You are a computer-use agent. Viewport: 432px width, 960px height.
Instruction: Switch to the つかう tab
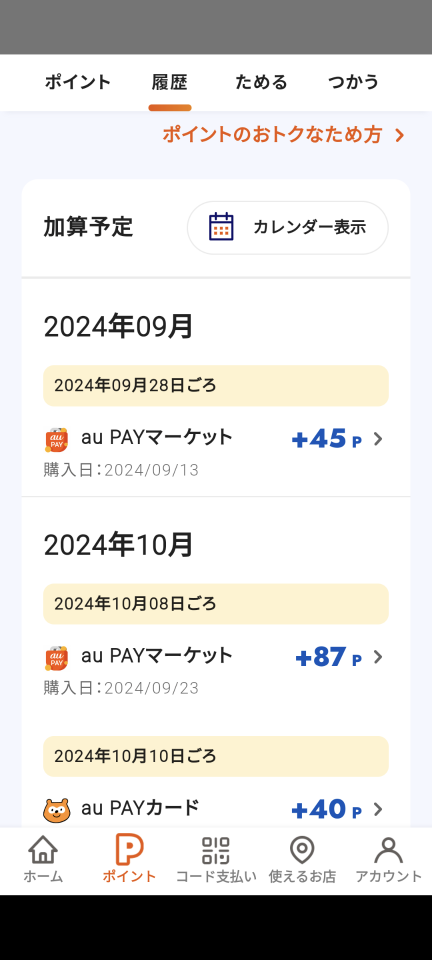click(353, 82)
